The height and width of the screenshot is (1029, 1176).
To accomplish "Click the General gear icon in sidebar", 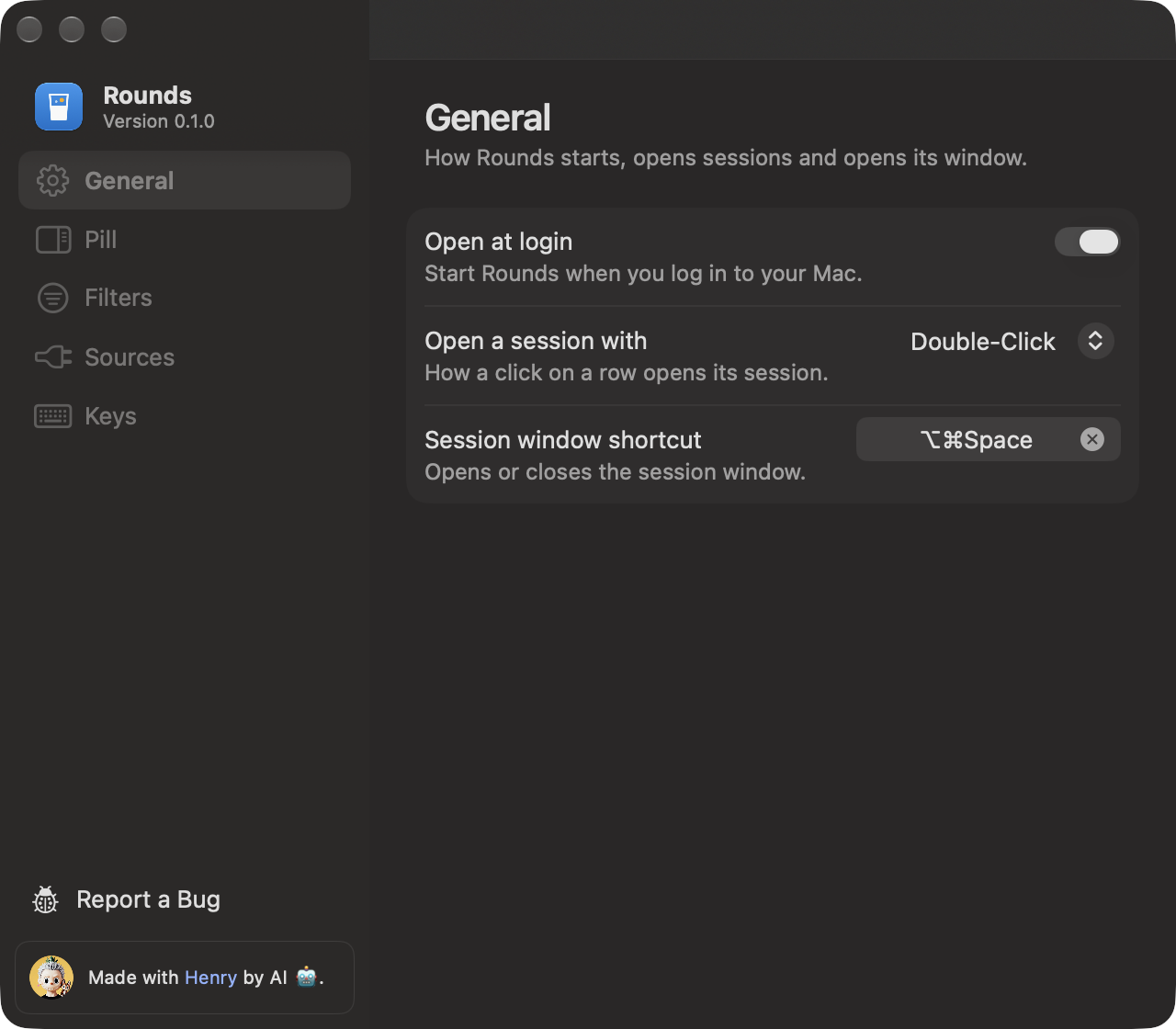I will [x=52, y=181].
